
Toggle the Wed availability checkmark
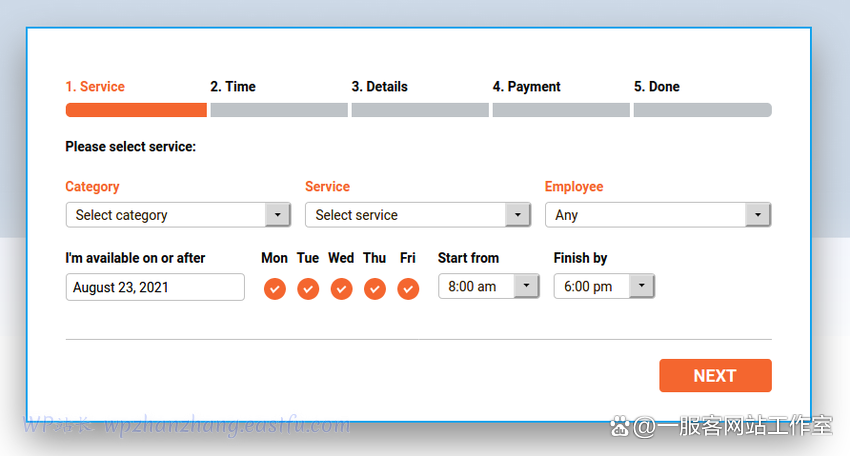coord(341,289)
